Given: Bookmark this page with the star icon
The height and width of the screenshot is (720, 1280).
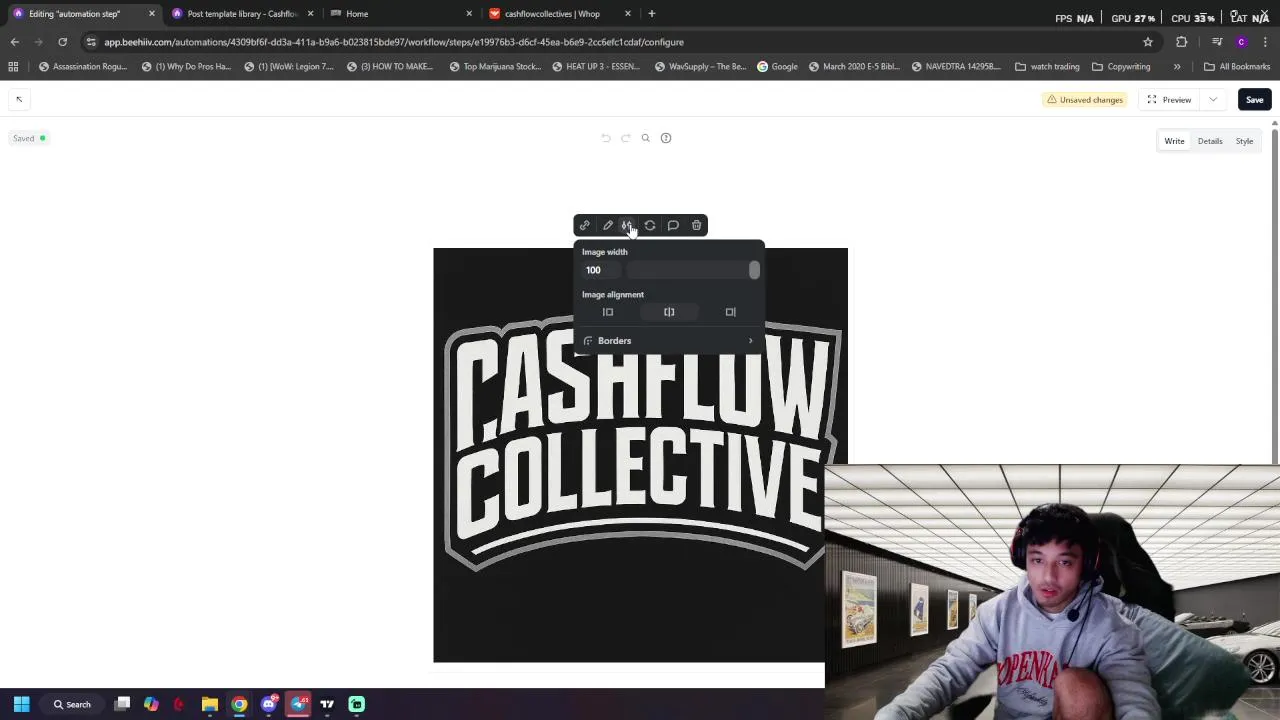Looking at the screenshot, I should [x=1148, y=42].
